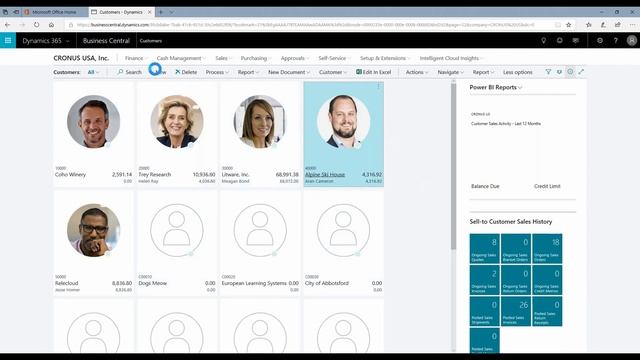Expand the Navigate dropdown
Screen dimensions: 640x360
(x=451, y=72)
